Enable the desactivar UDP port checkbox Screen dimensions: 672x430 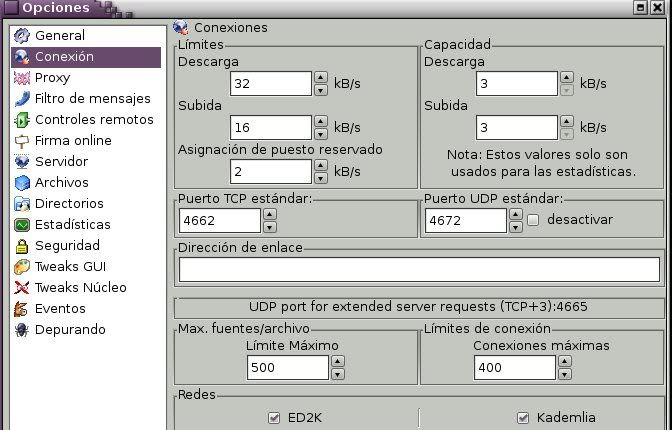point(533,220)
